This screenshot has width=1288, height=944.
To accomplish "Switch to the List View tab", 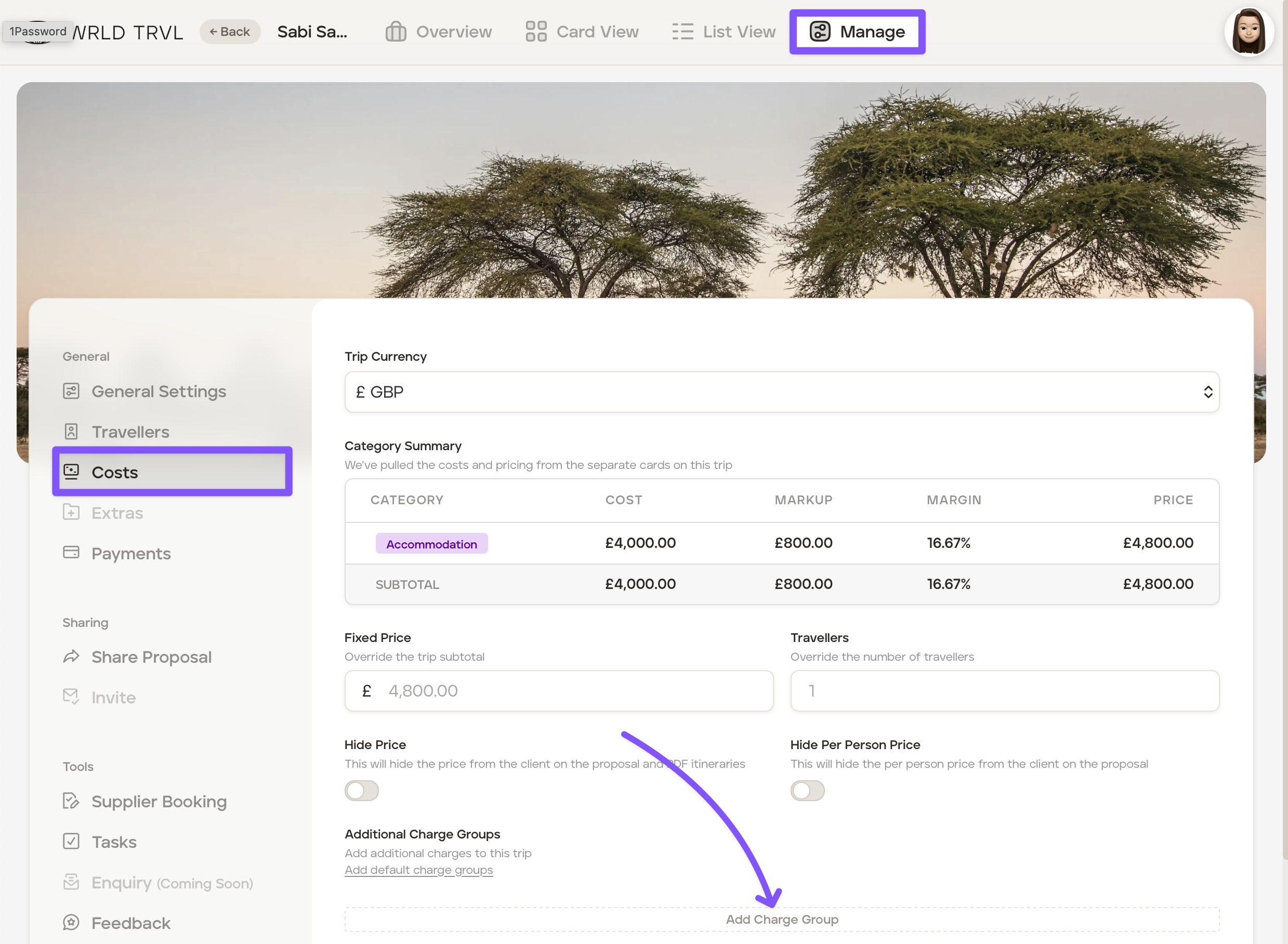I will 724,32.
